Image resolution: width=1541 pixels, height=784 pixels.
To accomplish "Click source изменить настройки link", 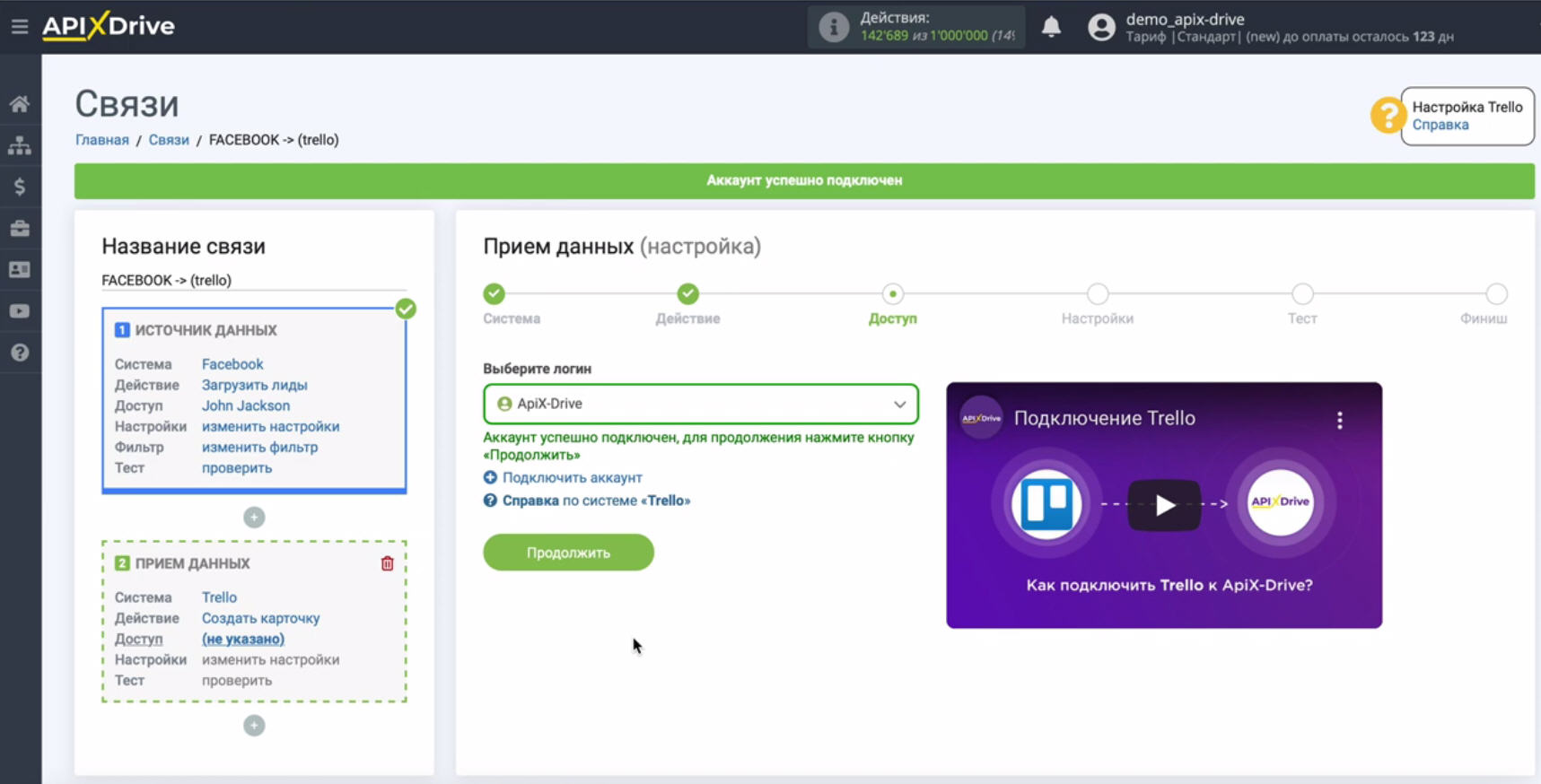I will [270, 426].
